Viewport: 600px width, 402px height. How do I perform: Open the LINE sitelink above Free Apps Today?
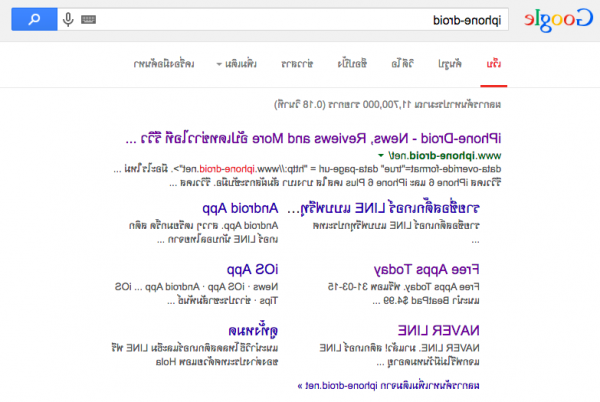400,209
